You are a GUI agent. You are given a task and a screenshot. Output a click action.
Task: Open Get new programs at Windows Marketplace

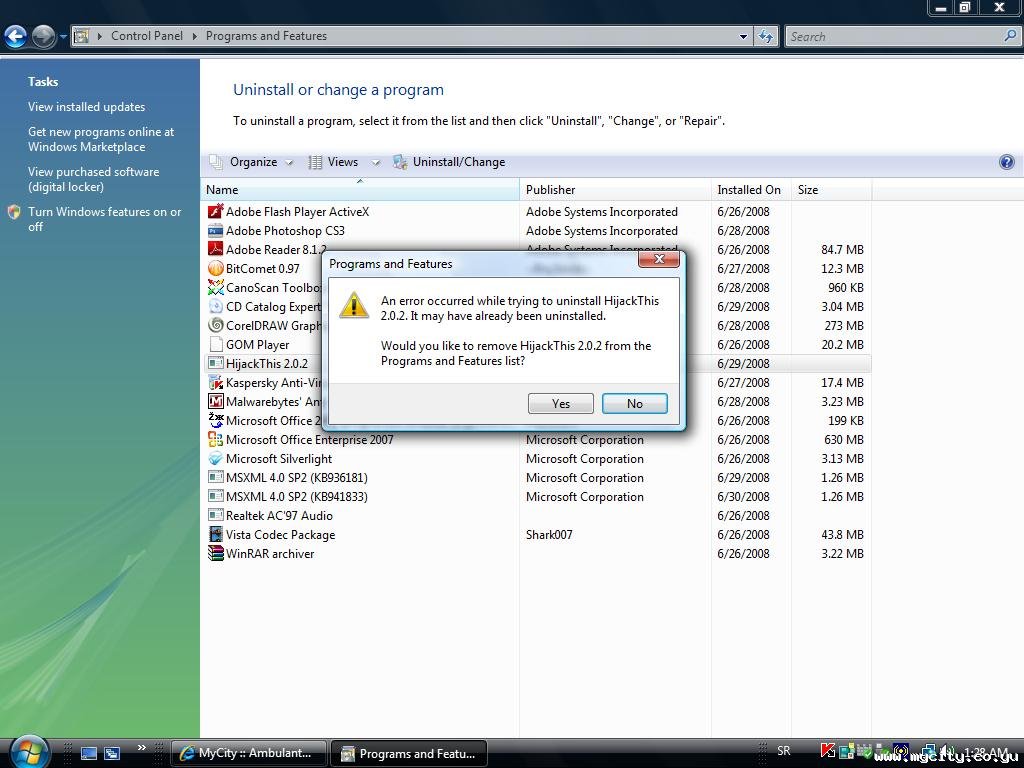[101, 139]
